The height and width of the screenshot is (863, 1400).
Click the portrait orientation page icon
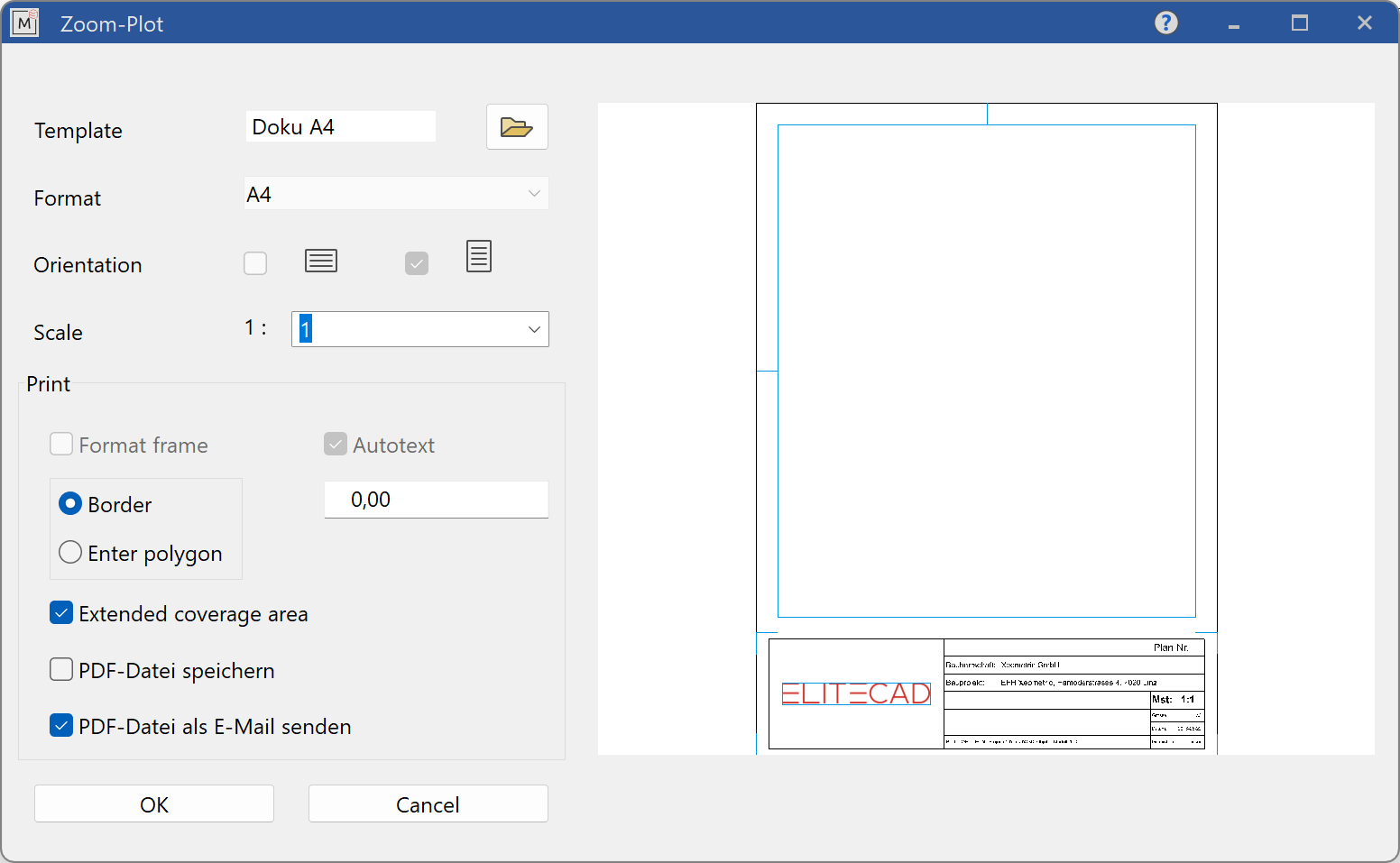[479, 257]
